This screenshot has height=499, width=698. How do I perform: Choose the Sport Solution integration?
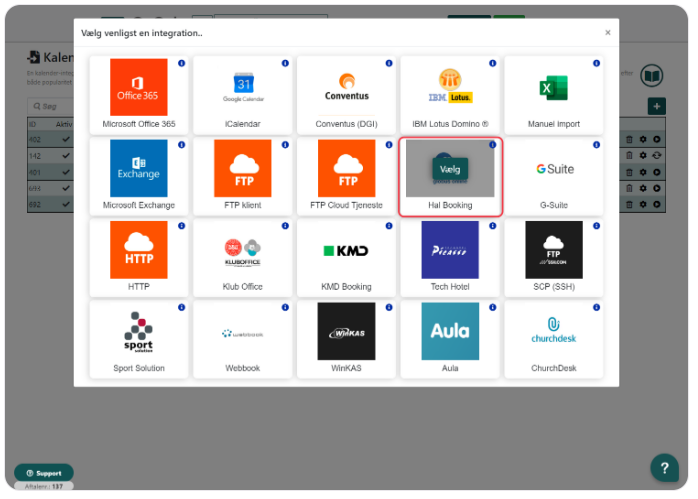(x=138, y=339)
